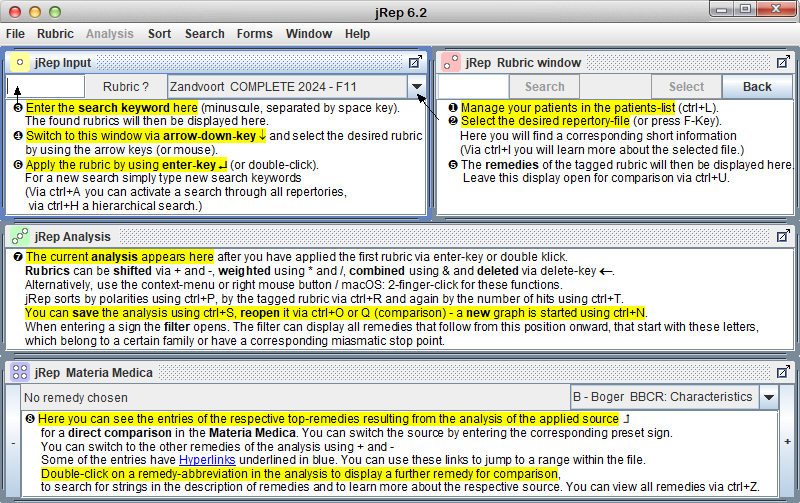Switch to next remedy with plus button
Image resolution: width=800 pixels, height=503 pixels.
click(x=789, y=441)
